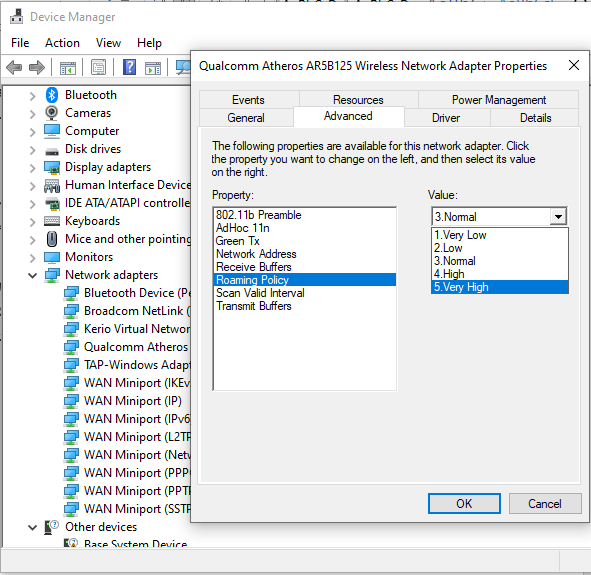Click Show/Hide console tree toolbar icon
The image size is (591, 575).
[68, 68]
